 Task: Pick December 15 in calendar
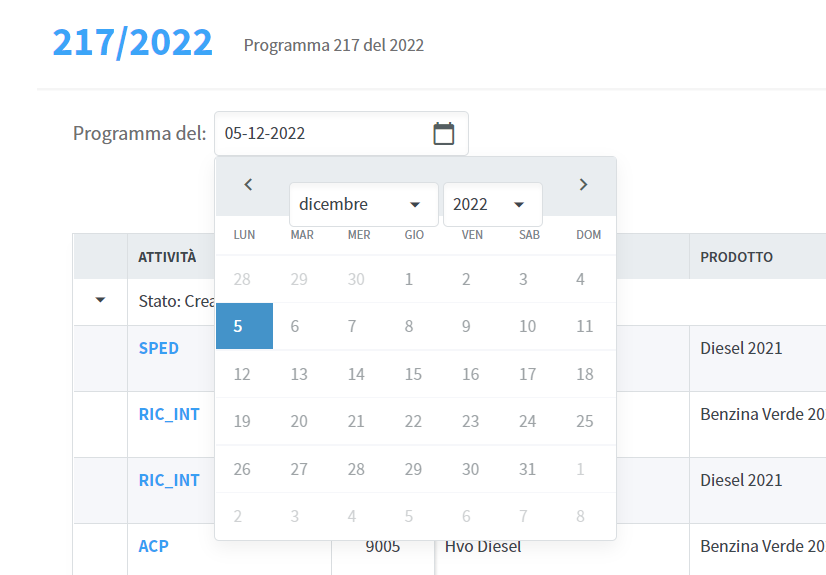pos(416,374)
